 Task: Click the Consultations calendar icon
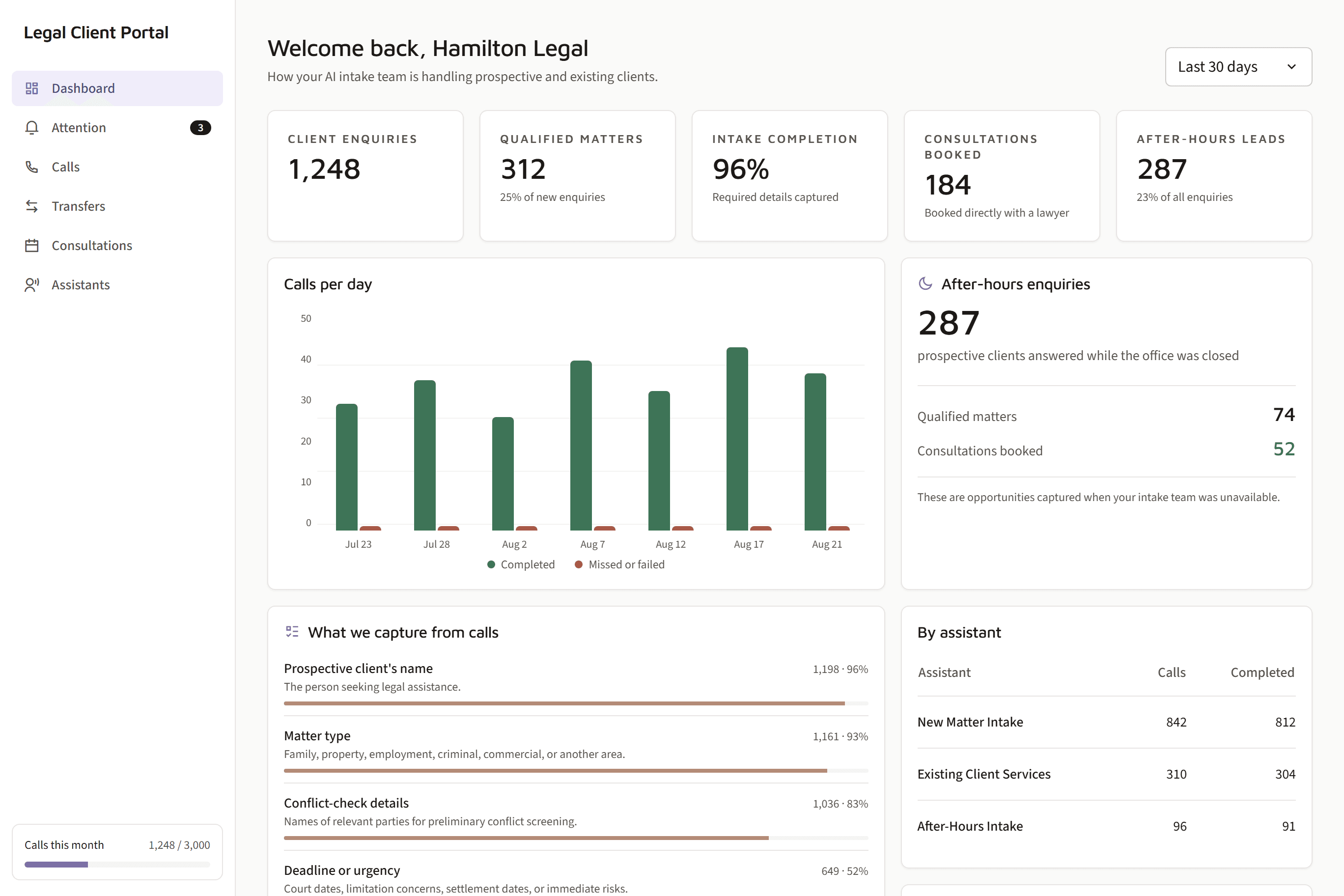(32, 245)
